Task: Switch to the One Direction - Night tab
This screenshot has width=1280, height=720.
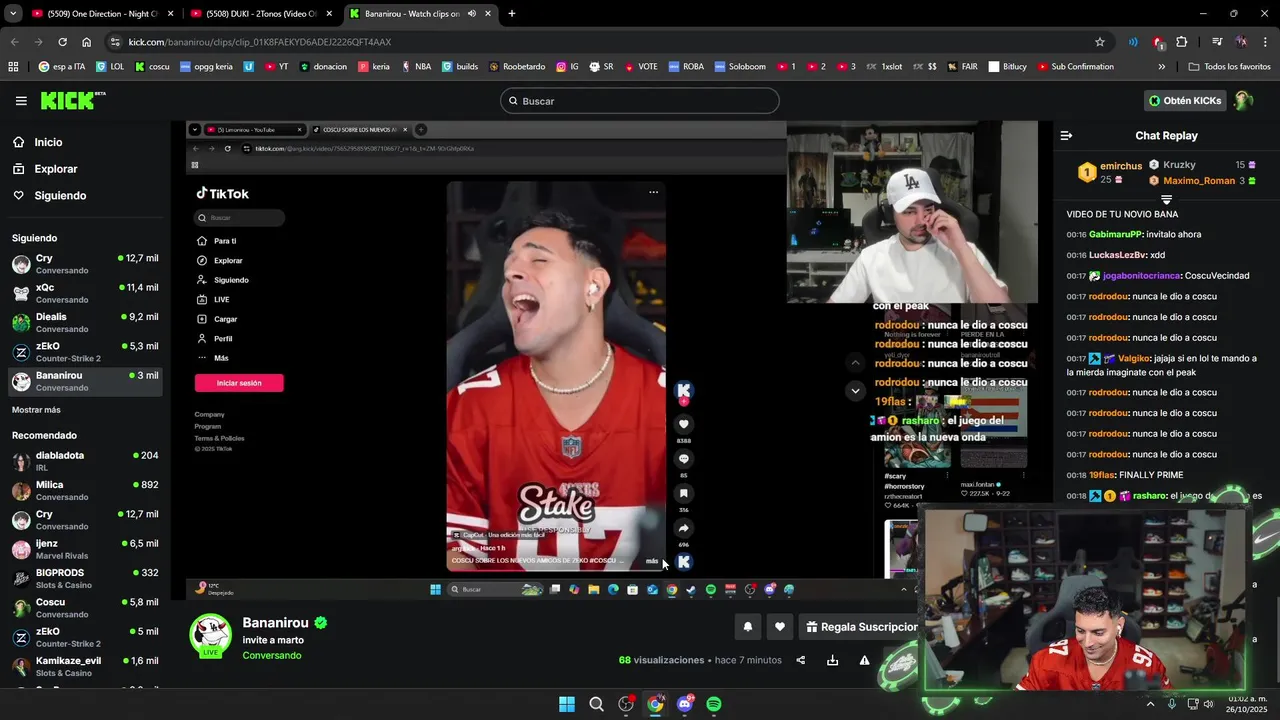Action: coord(103,14)
